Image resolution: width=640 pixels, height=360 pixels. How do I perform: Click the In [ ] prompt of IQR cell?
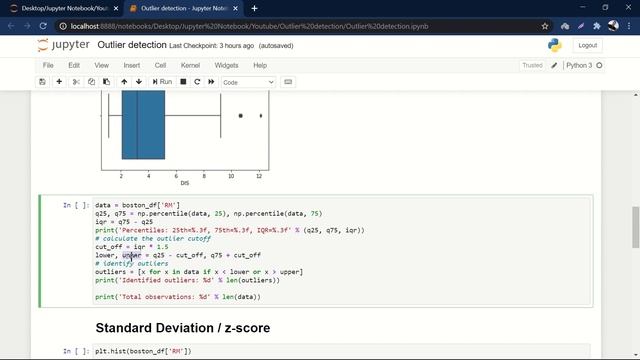[x=76, y=205]
